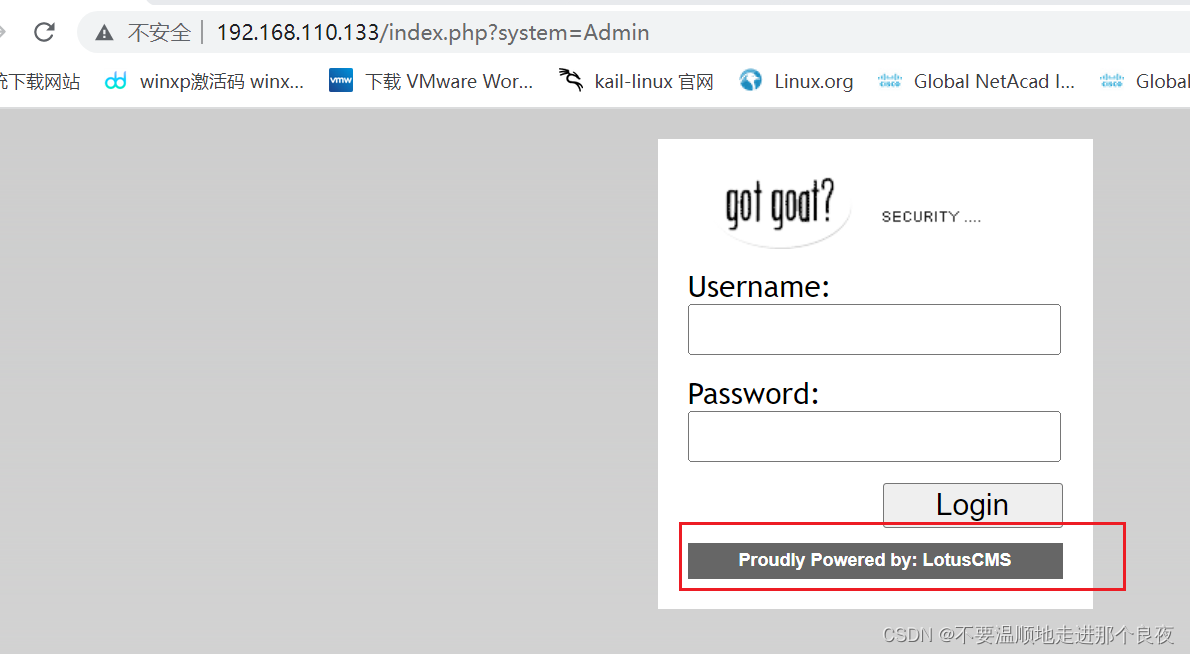Select the address bar URL text
The height and width of the screenshot is (654, 1190).
[433, 33]
